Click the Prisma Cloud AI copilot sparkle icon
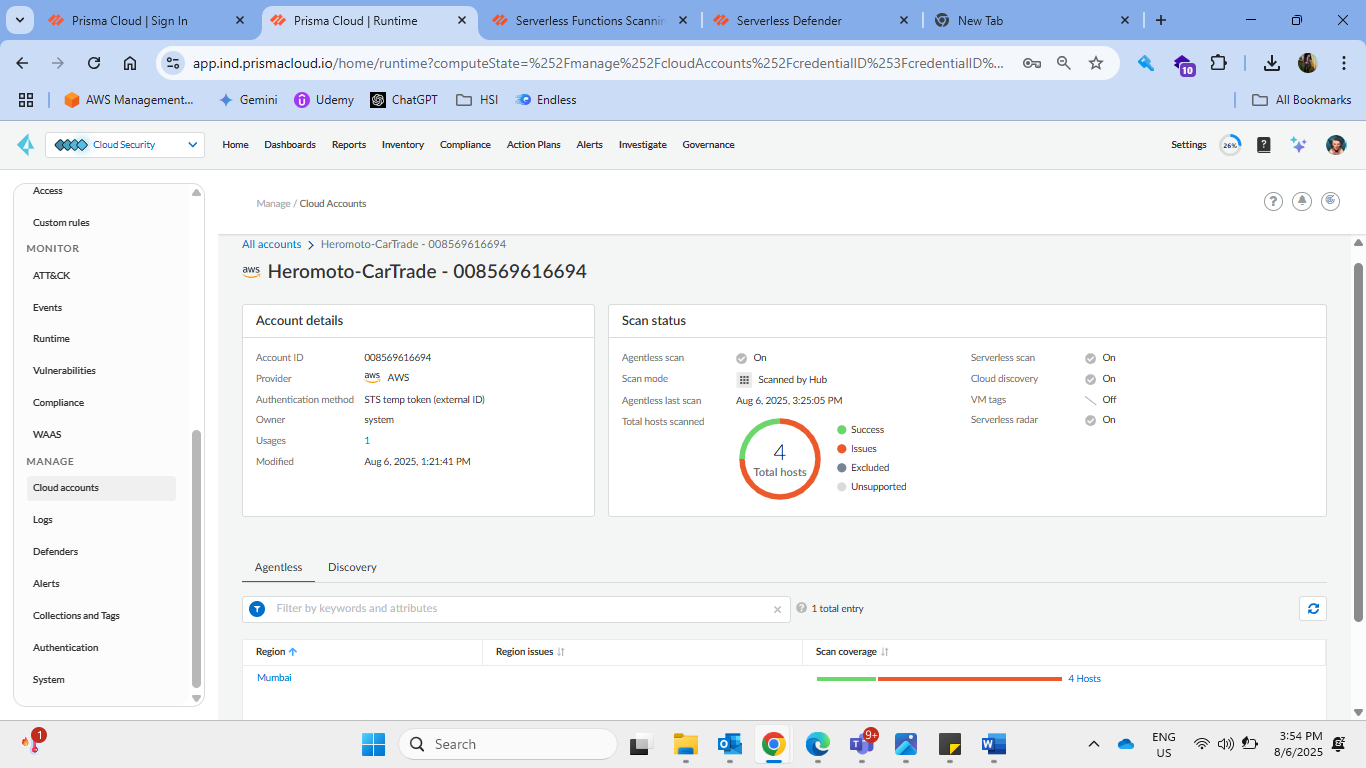The height and width of the screenshot is (768, 1366). click(x=1298, y=145)
